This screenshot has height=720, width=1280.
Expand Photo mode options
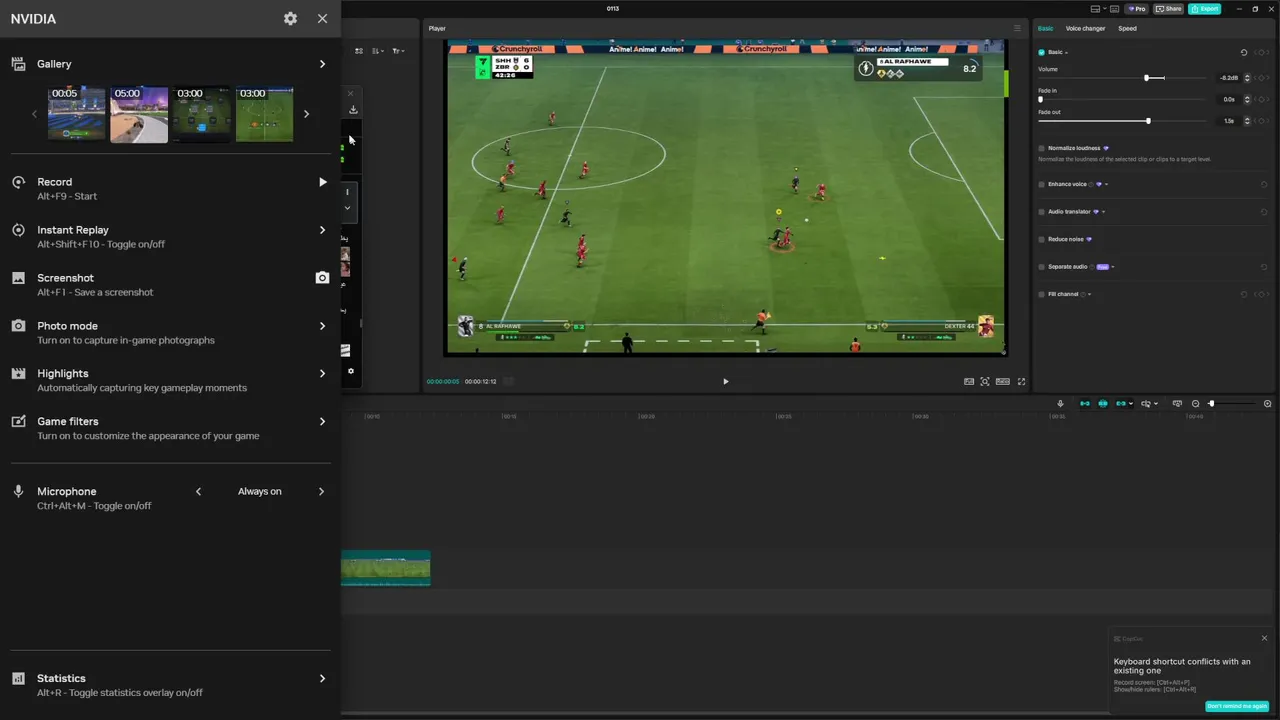click(x=322, y=326)
